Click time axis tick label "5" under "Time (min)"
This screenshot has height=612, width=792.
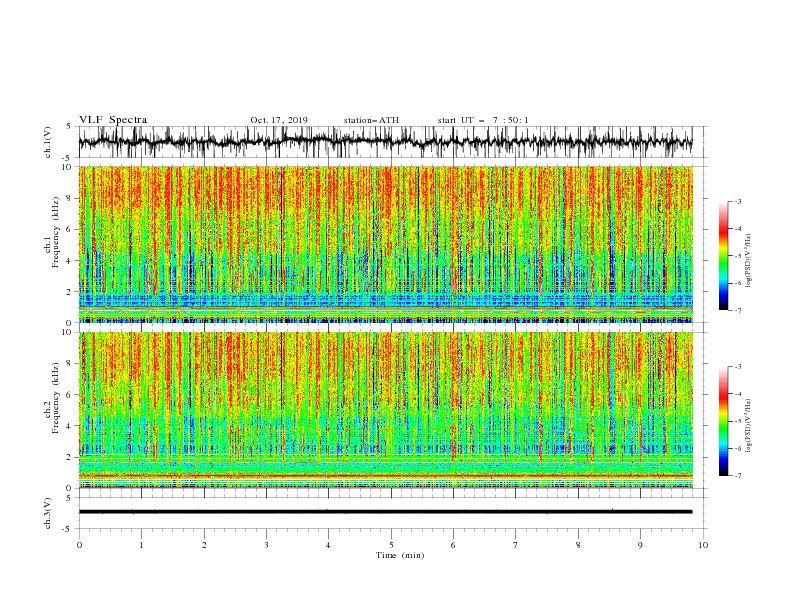pyautogui.click(x=391, y=545)
